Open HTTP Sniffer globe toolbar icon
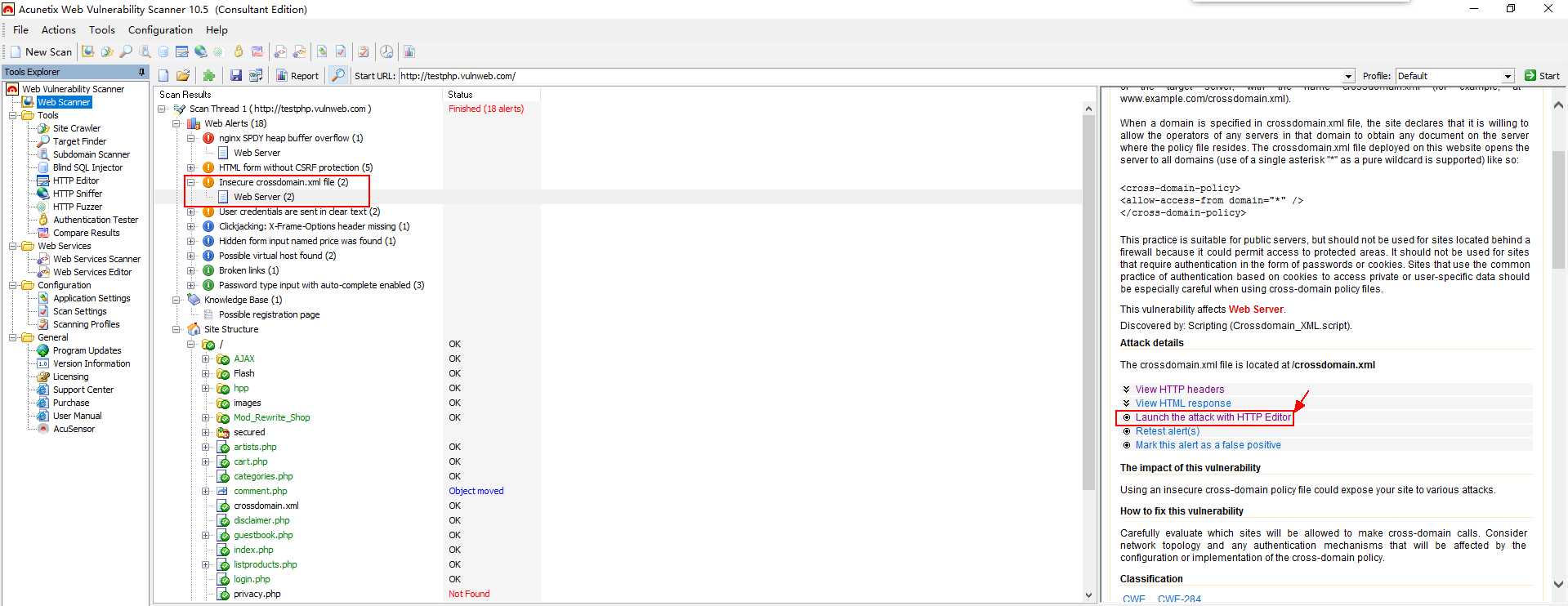1568x606 pixels. click(200, 51)
